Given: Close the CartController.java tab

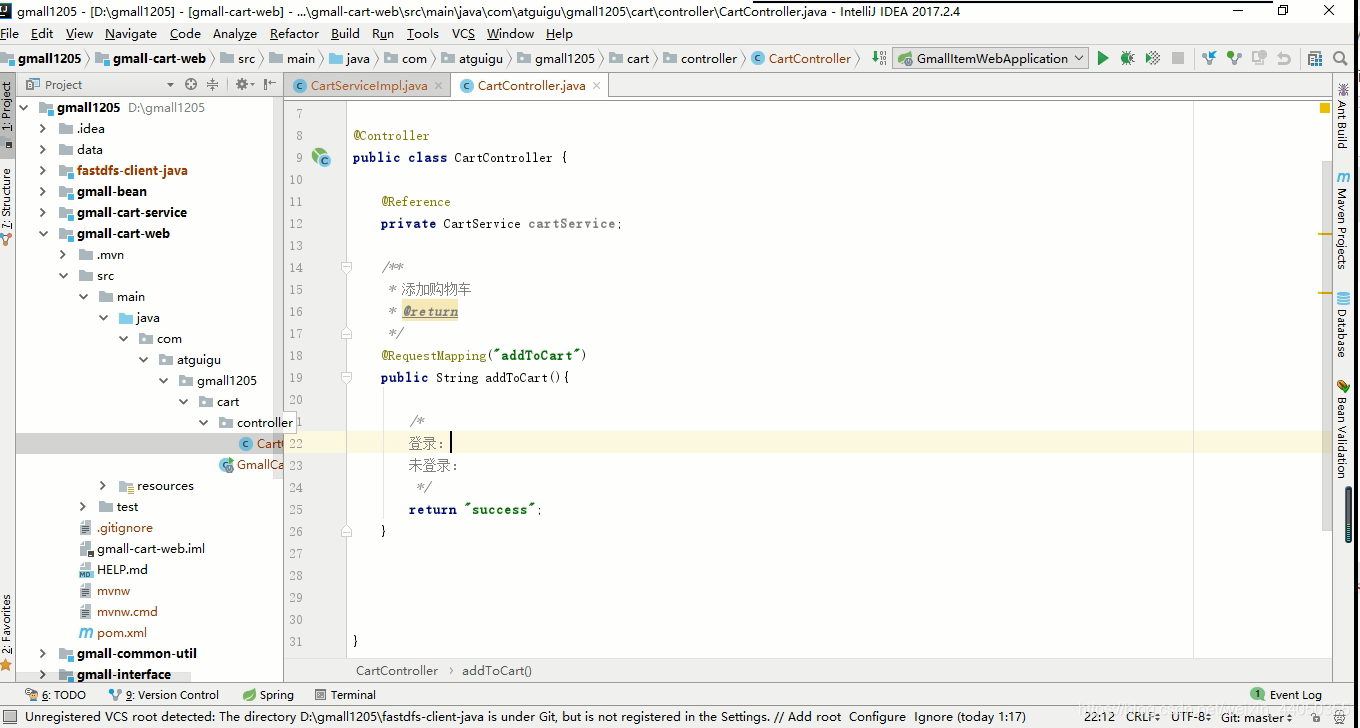Looking at the screenshot, I should click(x=596, y=85).
